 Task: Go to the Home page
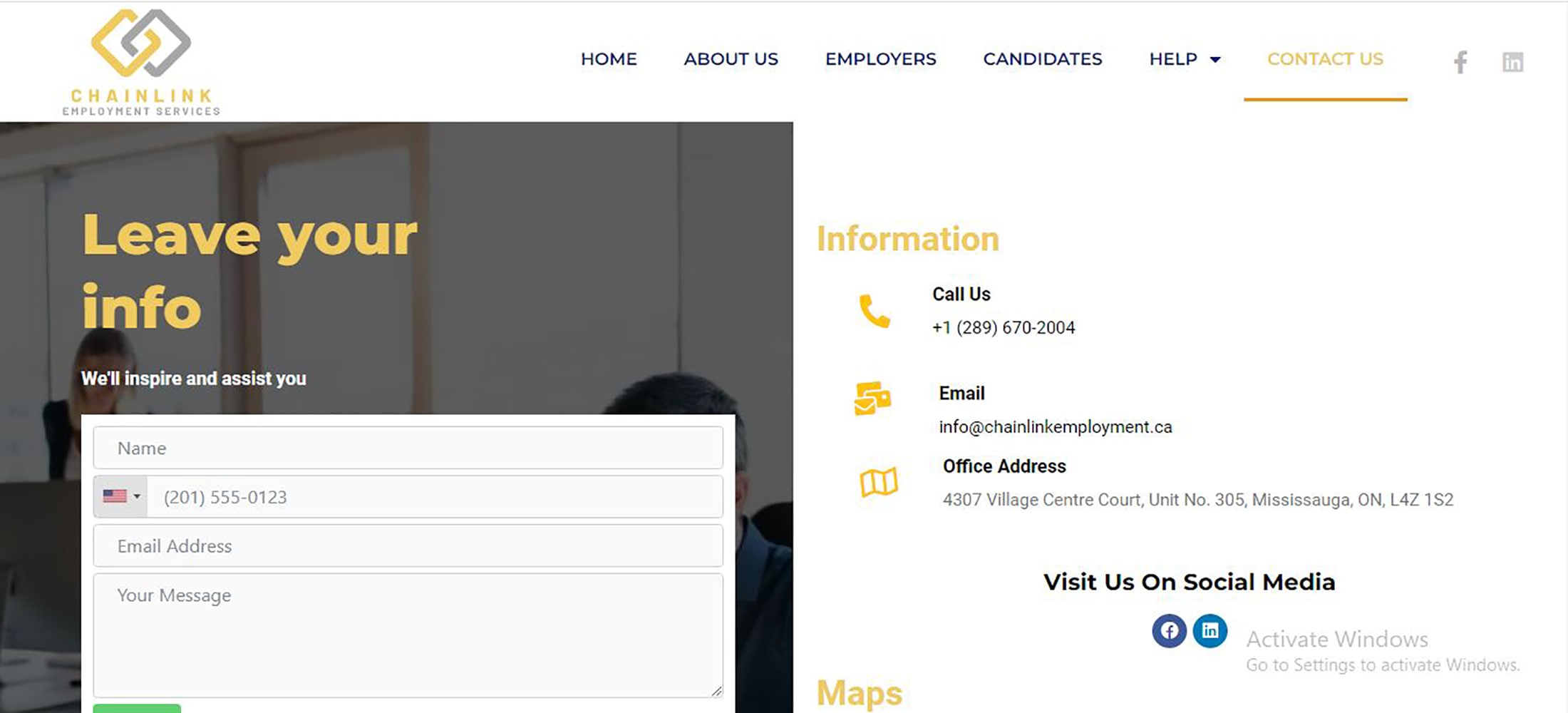coord(609,59)
